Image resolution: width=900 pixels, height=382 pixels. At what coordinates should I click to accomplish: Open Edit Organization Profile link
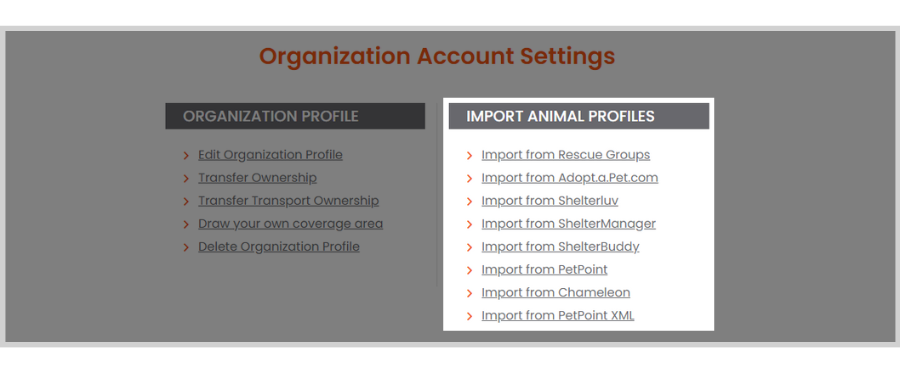270,155
